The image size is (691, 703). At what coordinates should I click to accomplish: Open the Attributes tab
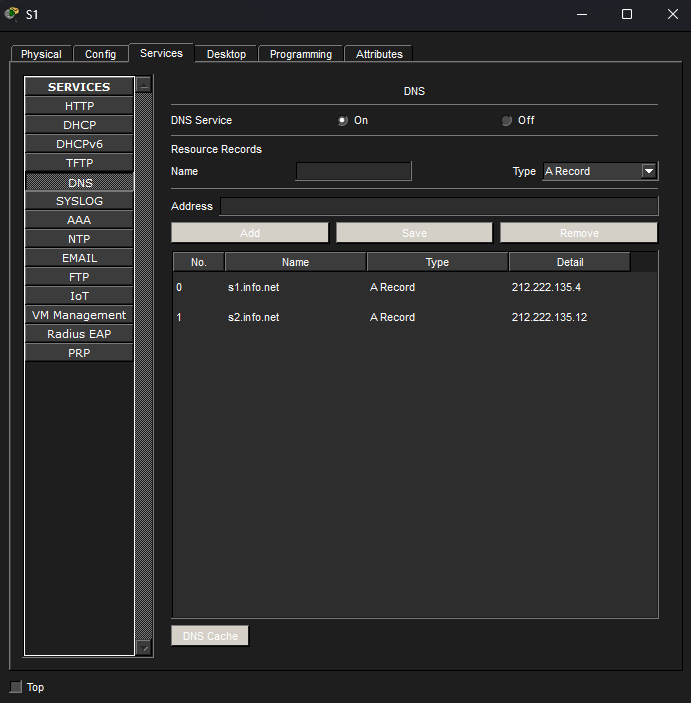(x=379, y=54)
